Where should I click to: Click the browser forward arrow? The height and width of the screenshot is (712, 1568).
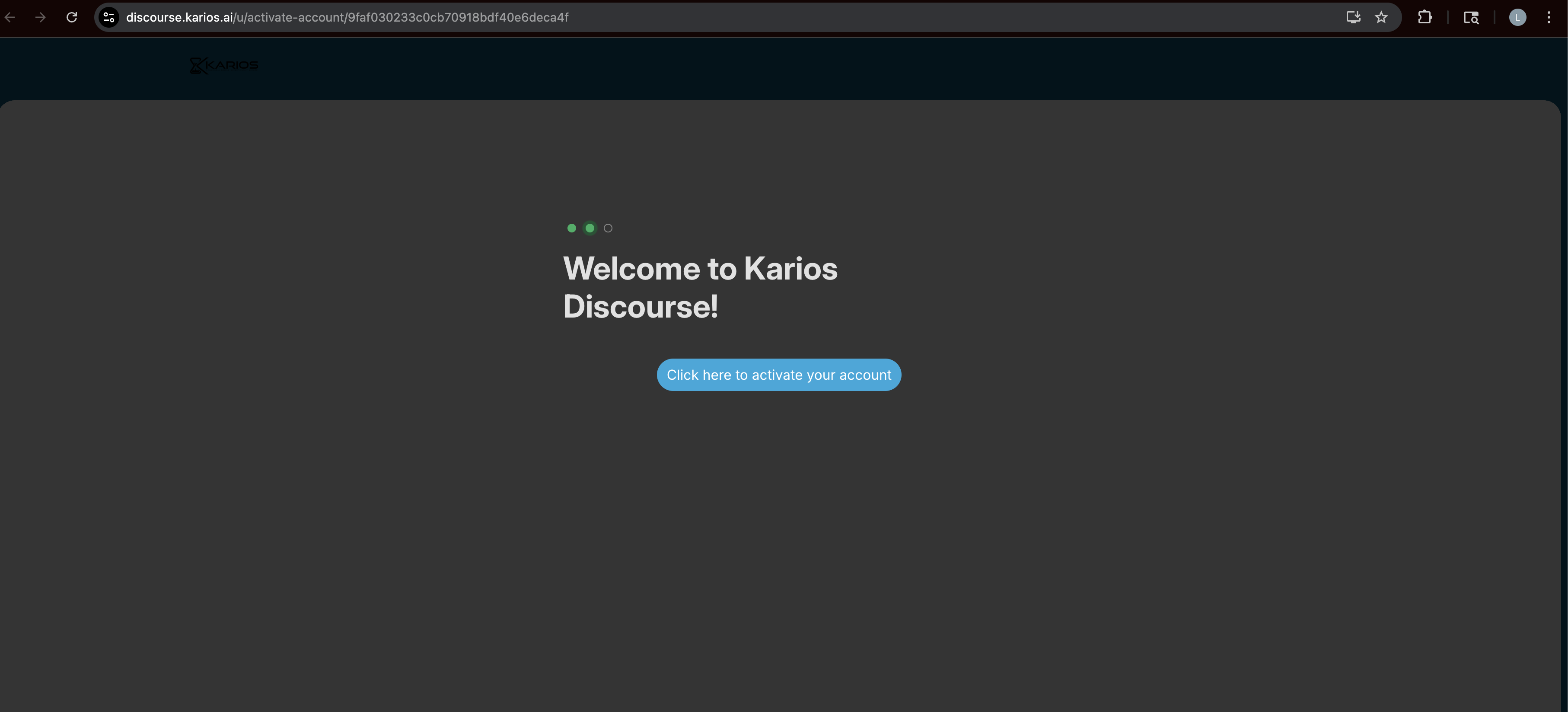coord(40,17)
